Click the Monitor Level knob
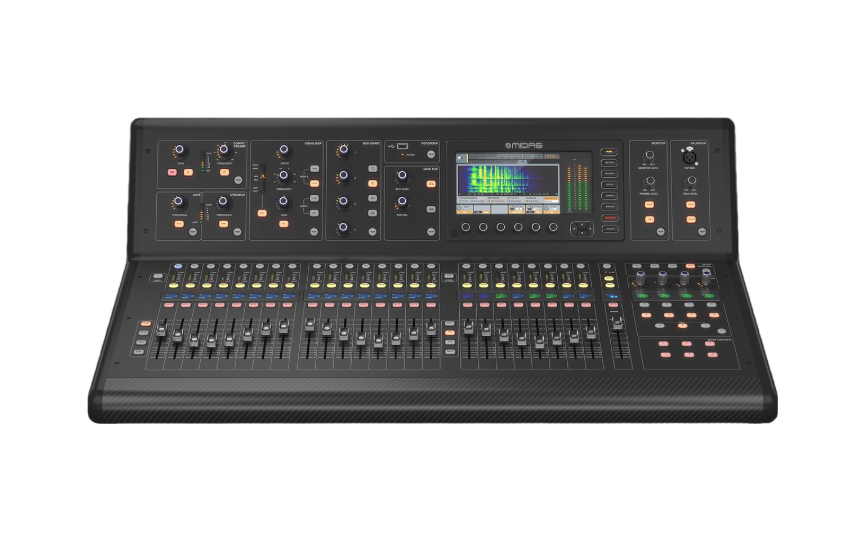 tap(650, 156)
